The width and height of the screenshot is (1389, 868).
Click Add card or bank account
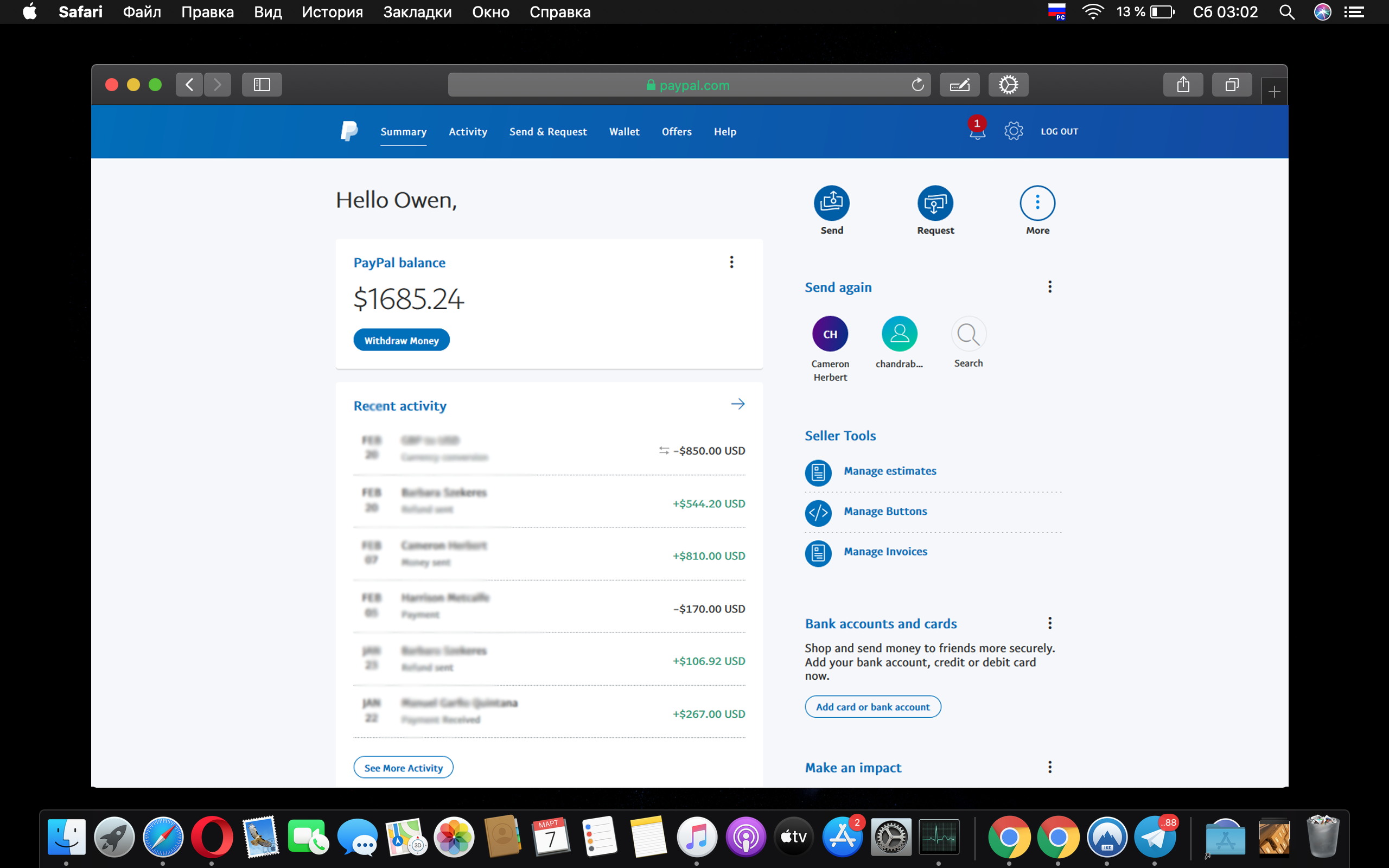click(872, 707)
